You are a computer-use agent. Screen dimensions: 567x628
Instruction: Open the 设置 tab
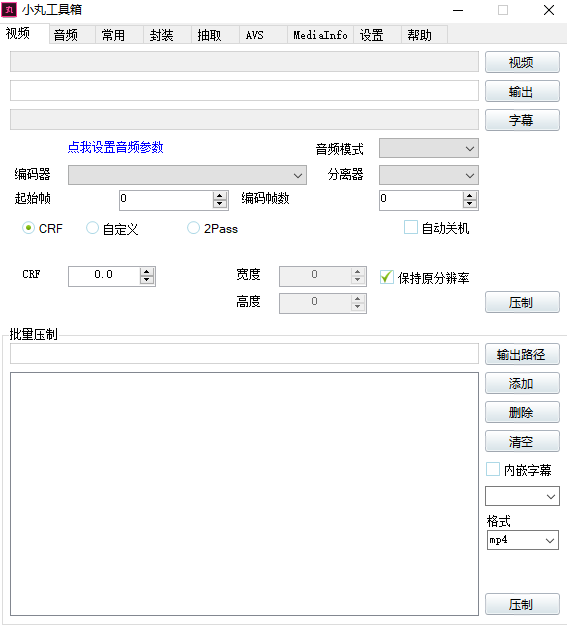point(377,35)
